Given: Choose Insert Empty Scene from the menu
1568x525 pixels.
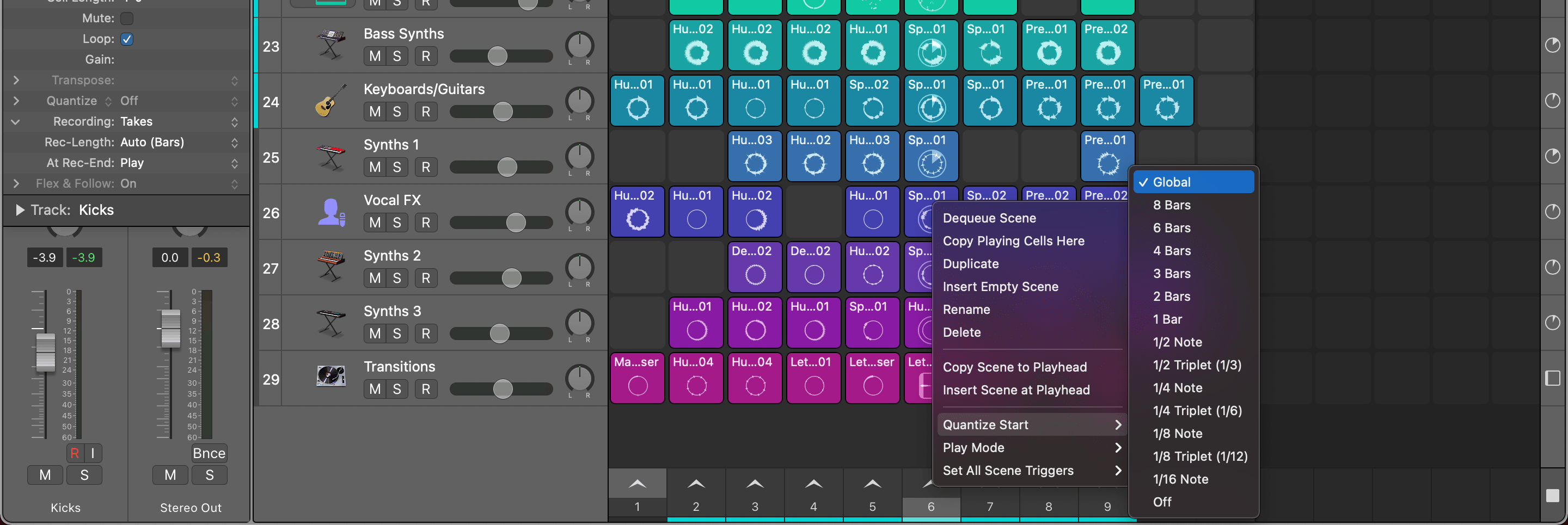Looking at the screenshot, I should (x=1000, y=287).
